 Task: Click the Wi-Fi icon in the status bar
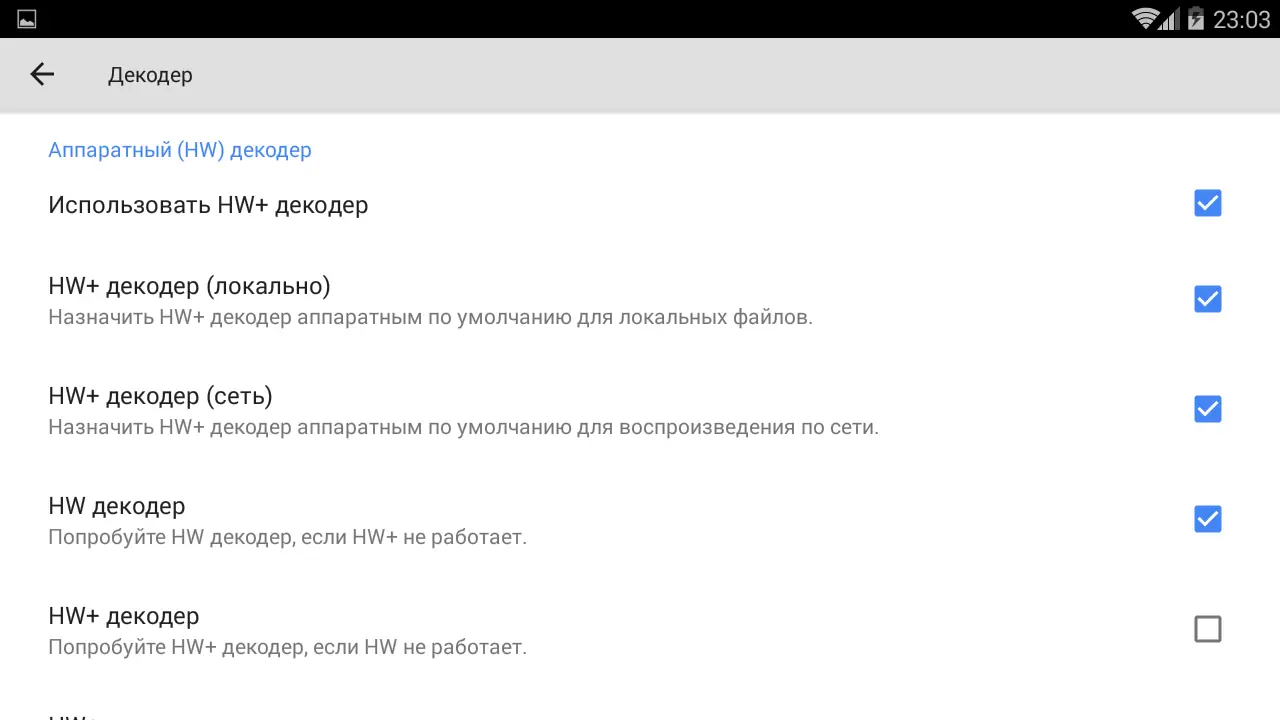click(x=1147, y=18)
